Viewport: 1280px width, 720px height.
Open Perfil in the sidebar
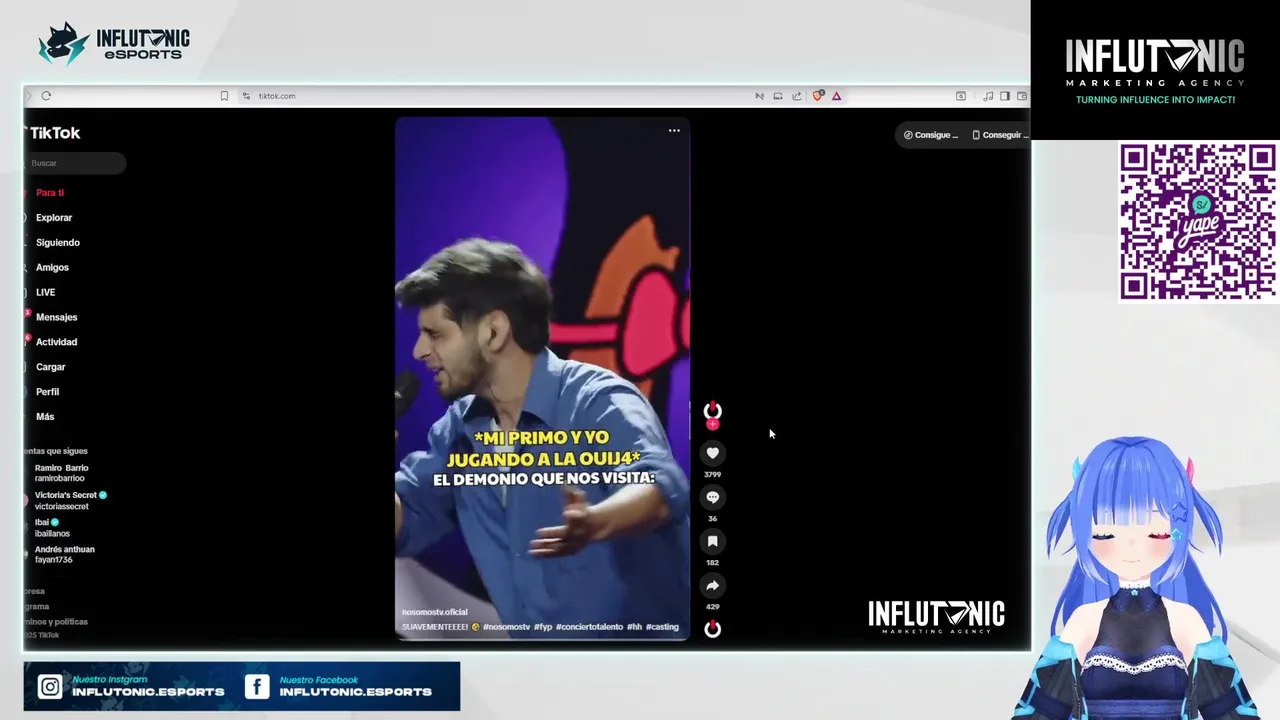47,392
